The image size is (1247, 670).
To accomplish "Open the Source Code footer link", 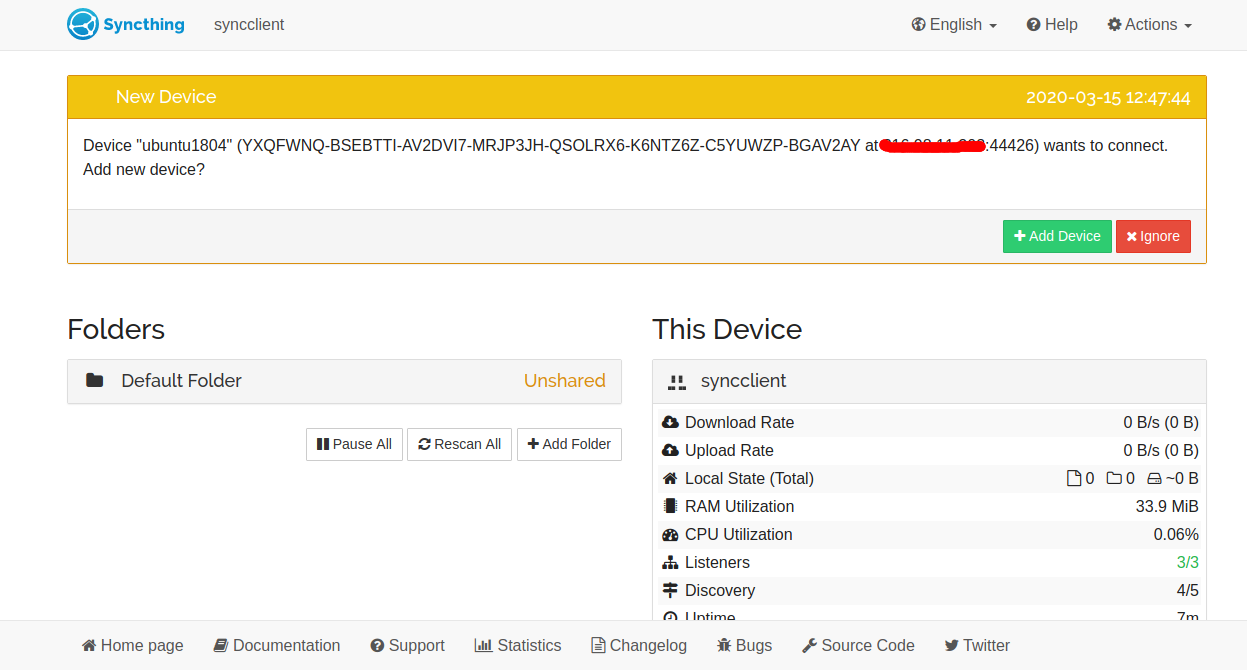I will (858, 645).
